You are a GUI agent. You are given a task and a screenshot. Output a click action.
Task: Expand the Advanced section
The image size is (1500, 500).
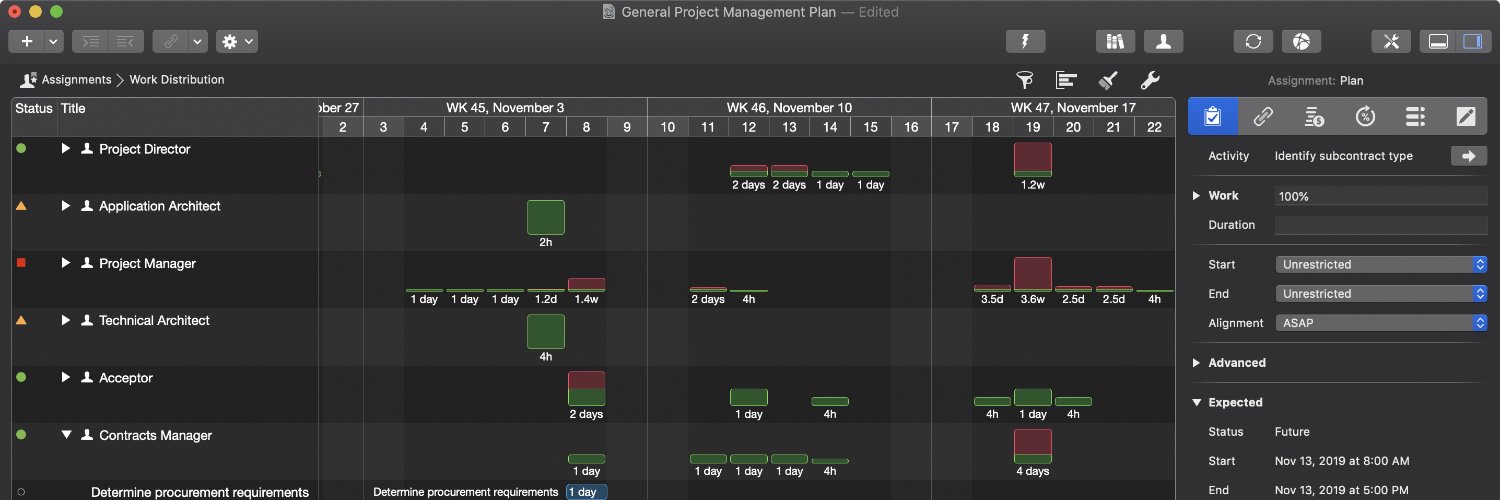coord(1196,363)
